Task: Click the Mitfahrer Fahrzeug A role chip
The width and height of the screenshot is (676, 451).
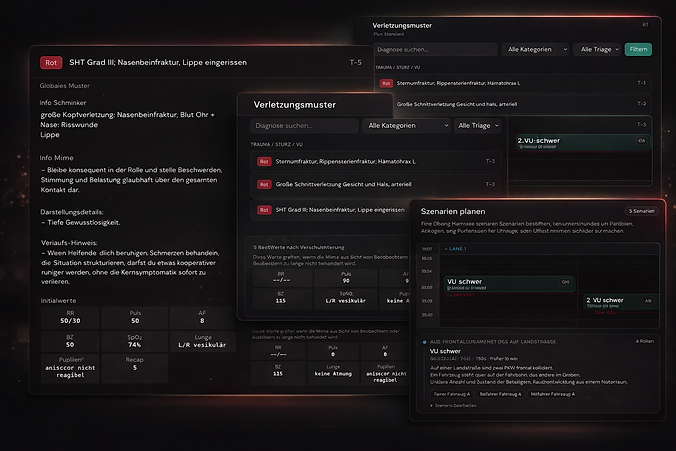Action: pyautogui.click(x=553, y=394)
